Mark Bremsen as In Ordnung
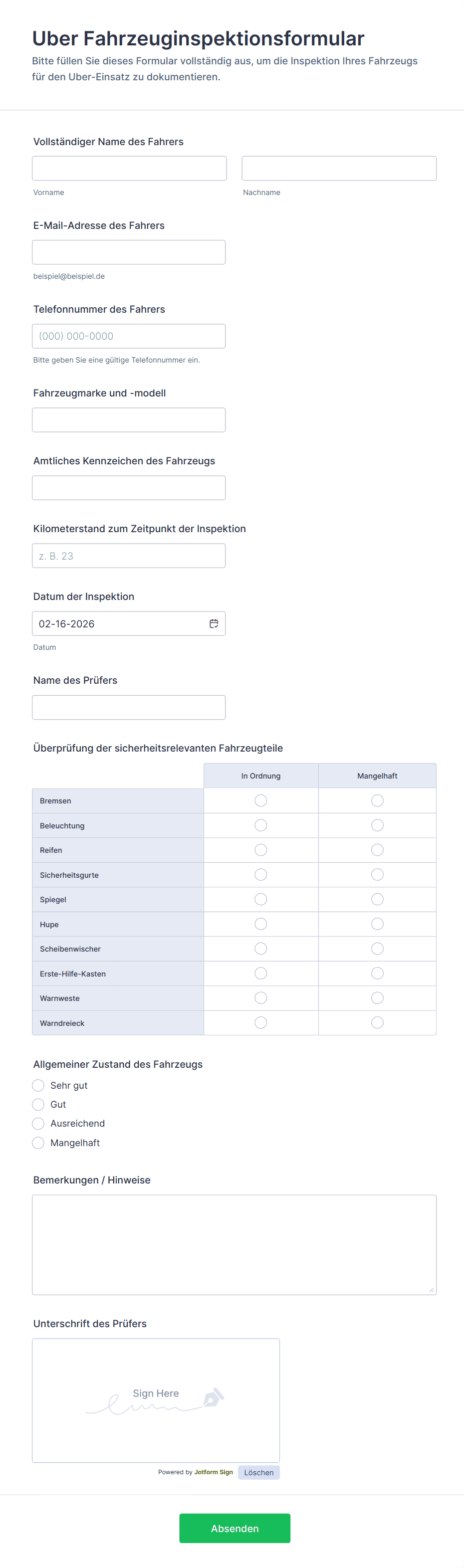This screenshot has width=464, height=1568. (x=260, y=800)
